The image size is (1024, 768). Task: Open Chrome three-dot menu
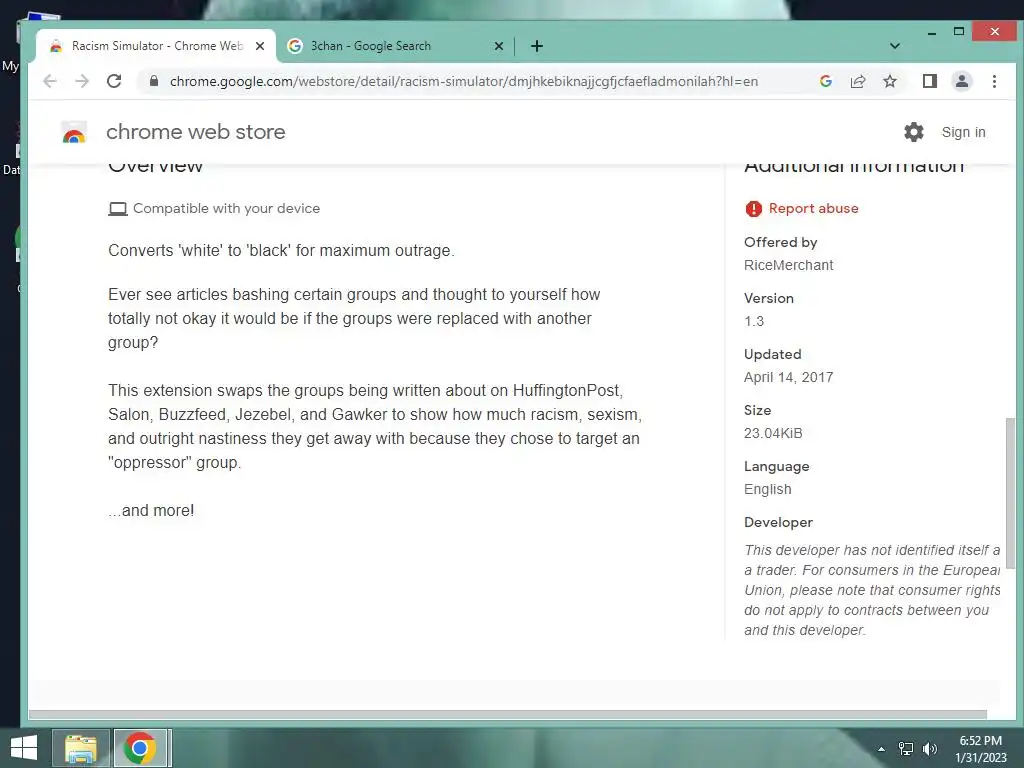pyautogui.click(x=994, y=81)
